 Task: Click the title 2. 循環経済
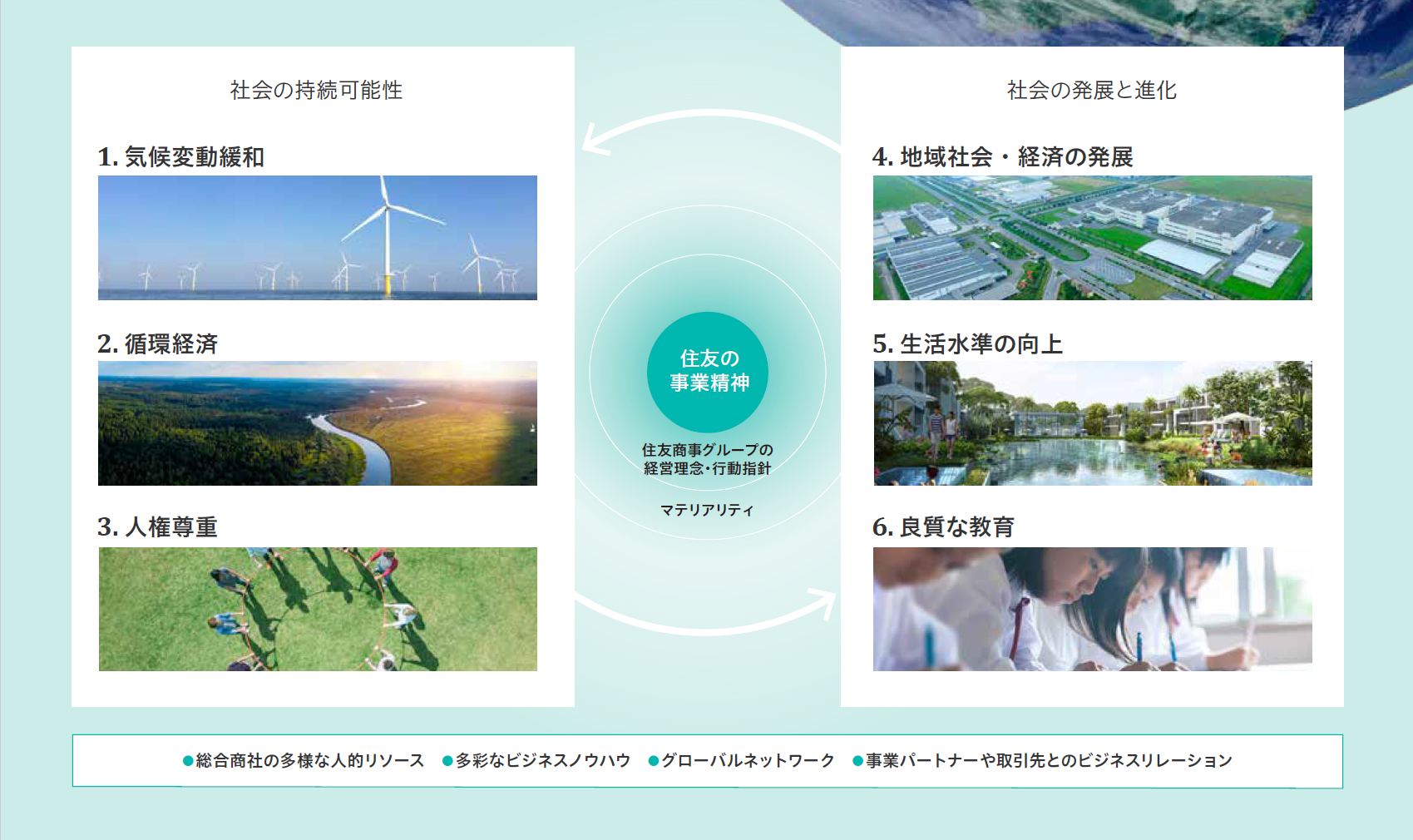(x=158, y=343)
